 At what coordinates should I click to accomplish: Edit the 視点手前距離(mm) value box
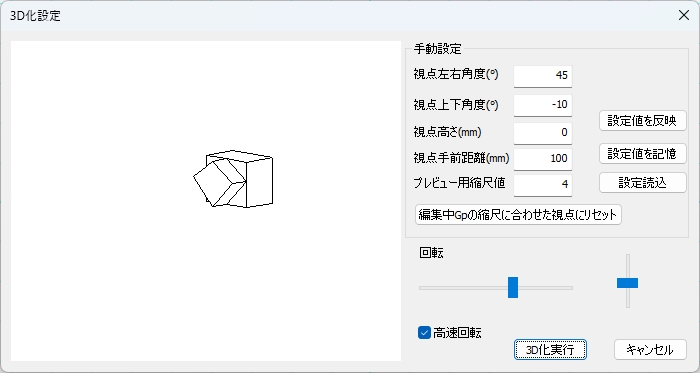542,158
